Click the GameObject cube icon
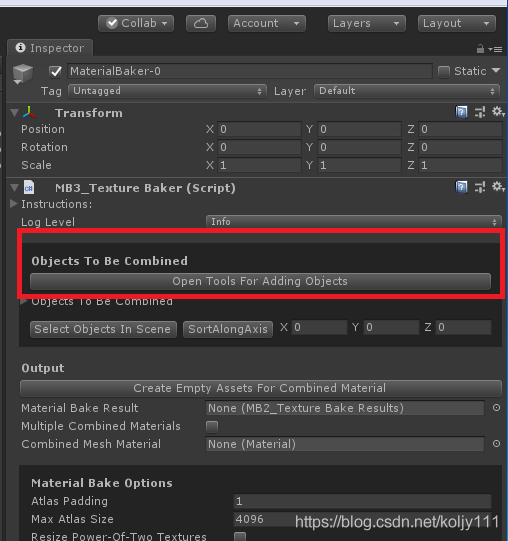The height and width of the screenshot is (541, 508). pyautogui.click(x=23, y=73)
